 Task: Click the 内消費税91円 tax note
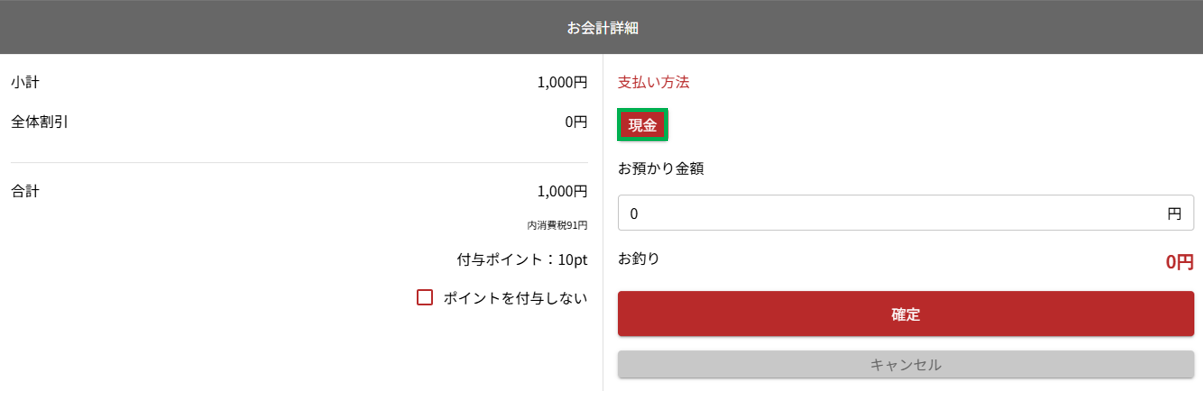557,225
